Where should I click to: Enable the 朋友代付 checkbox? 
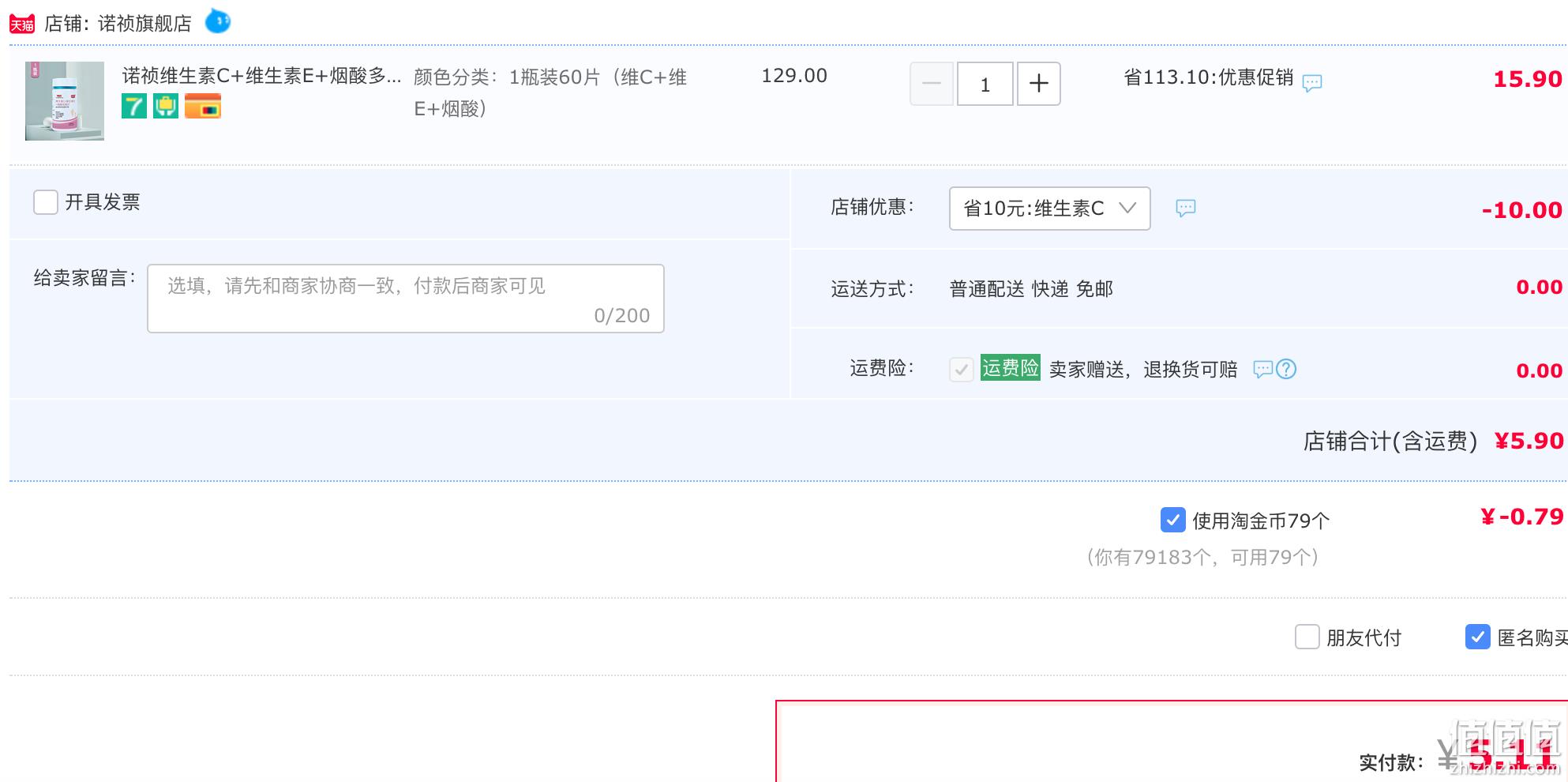[1307, 637]
